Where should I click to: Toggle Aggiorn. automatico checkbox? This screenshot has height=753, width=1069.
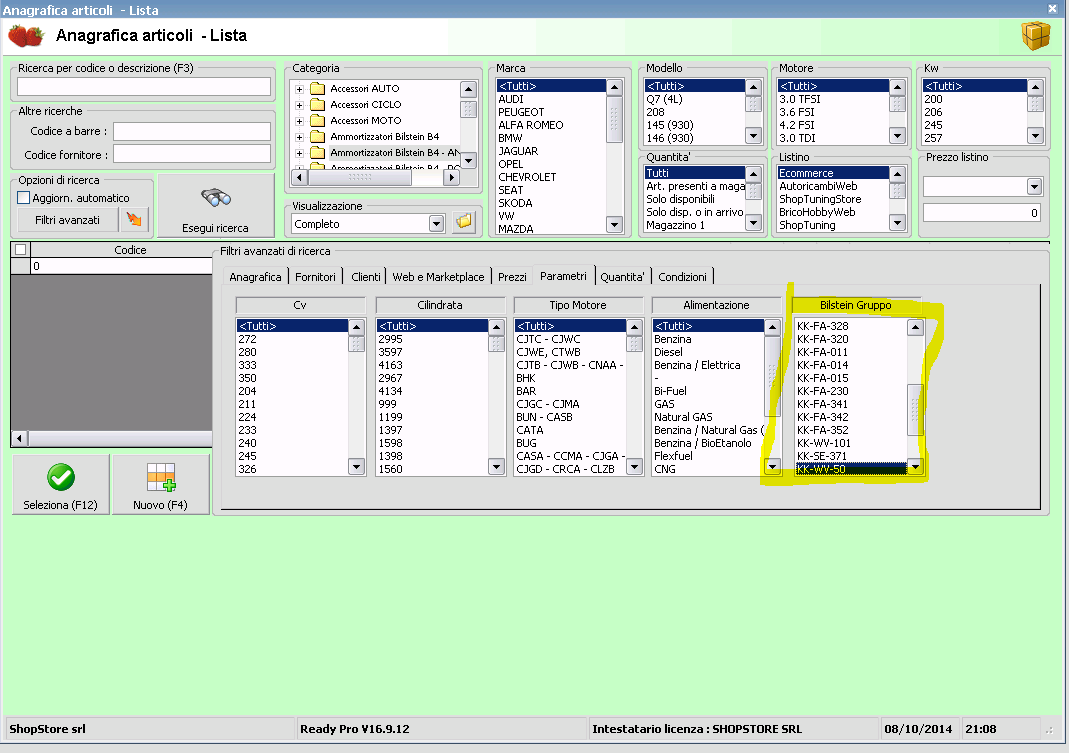click(24, 198)
